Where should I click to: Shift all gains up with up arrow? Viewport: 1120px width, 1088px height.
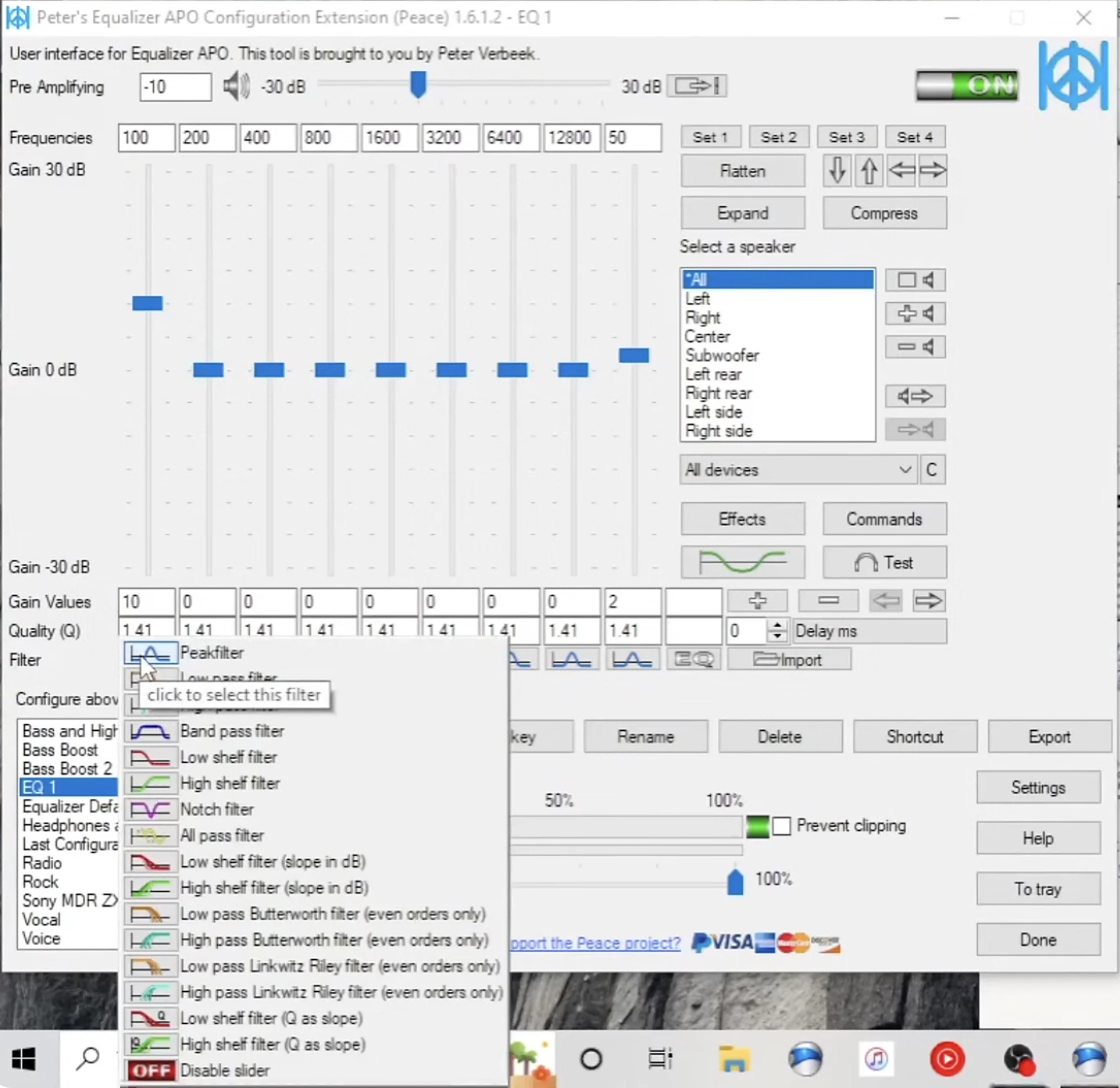[869, 170]
